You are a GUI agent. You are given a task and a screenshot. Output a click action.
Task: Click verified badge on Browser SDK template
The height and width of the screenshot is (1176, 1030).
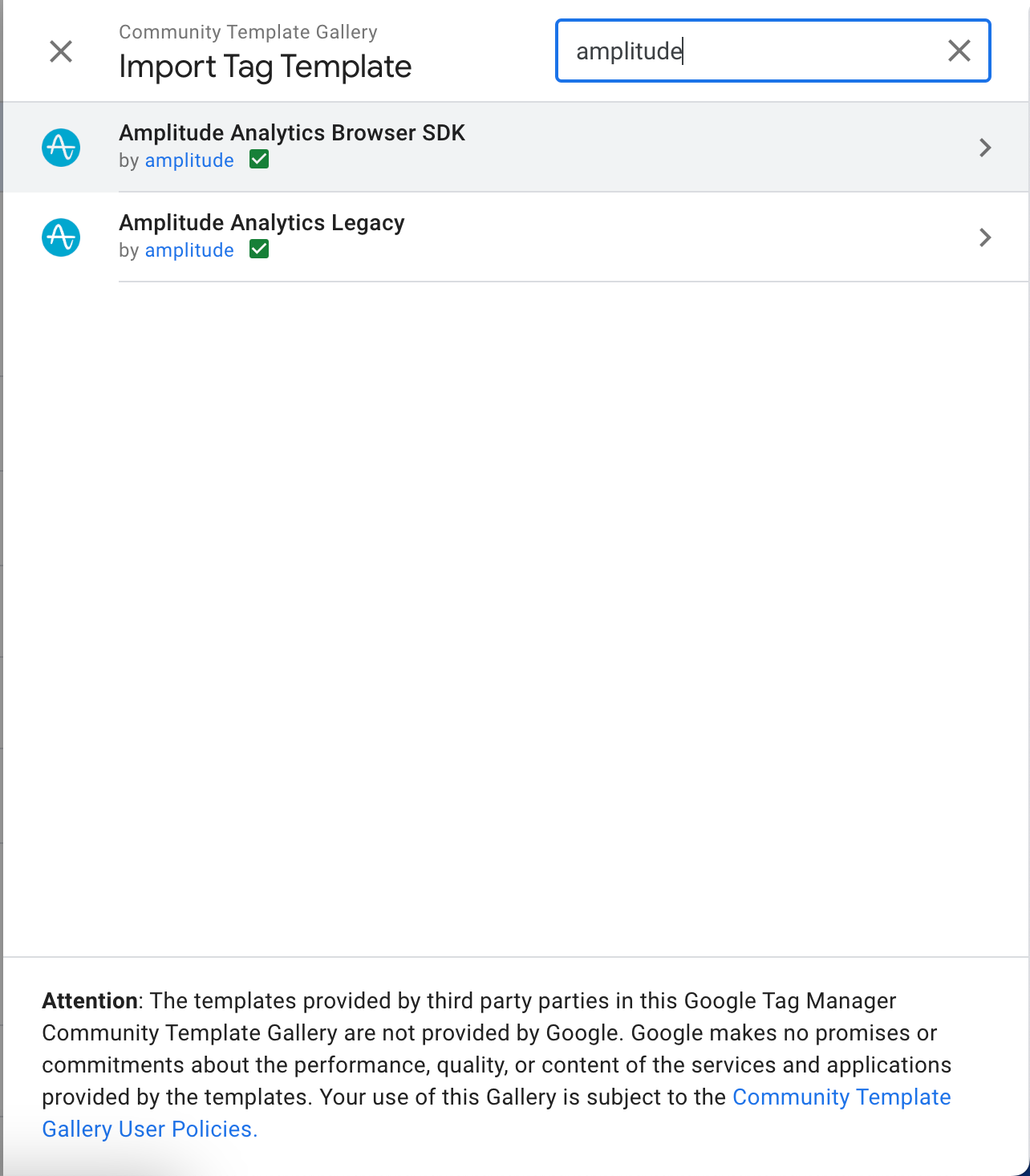pos(259,160)
